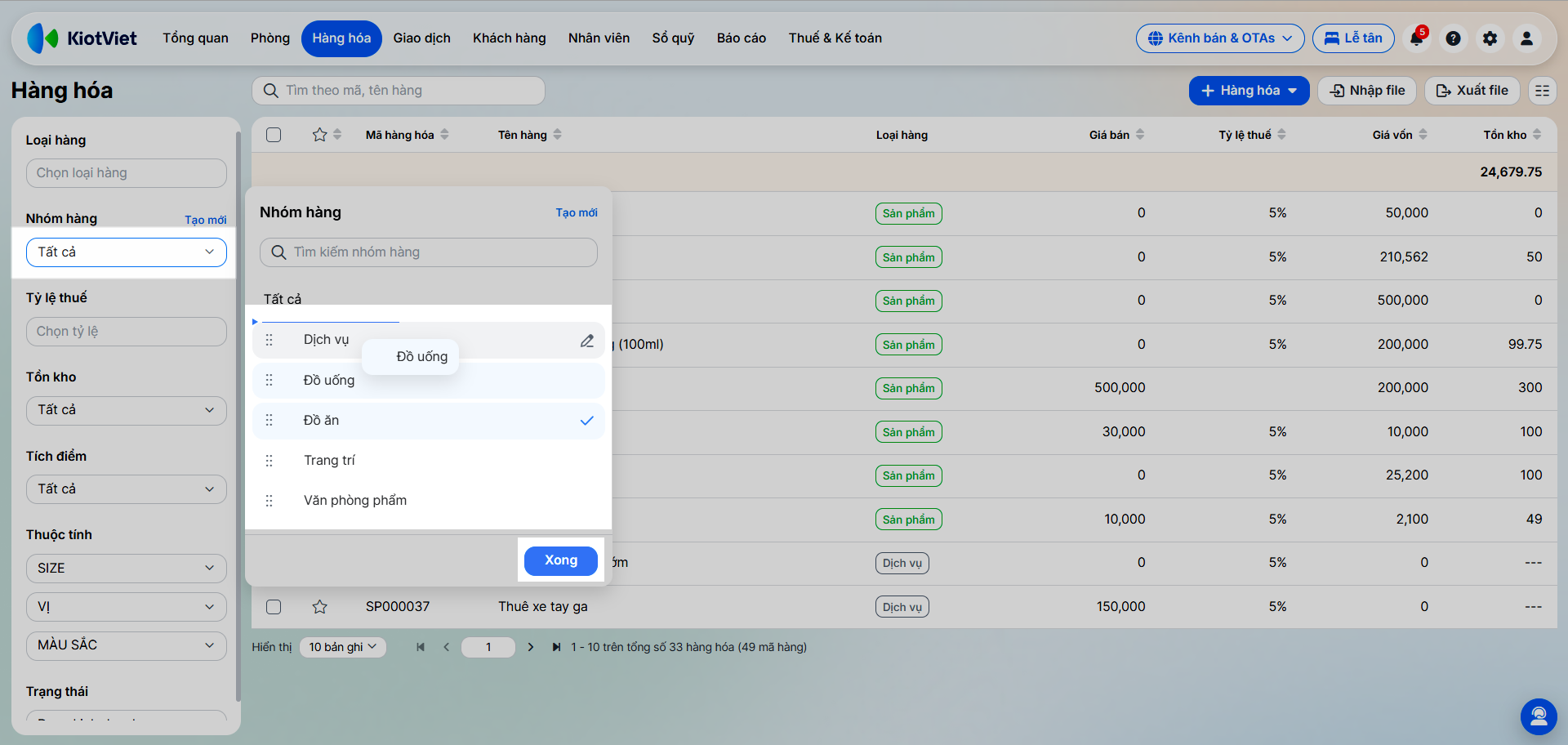This screenshot has width=1568, height=745.
Task: Expand the VỊ attribute dropdown
Action: [127, 607]
